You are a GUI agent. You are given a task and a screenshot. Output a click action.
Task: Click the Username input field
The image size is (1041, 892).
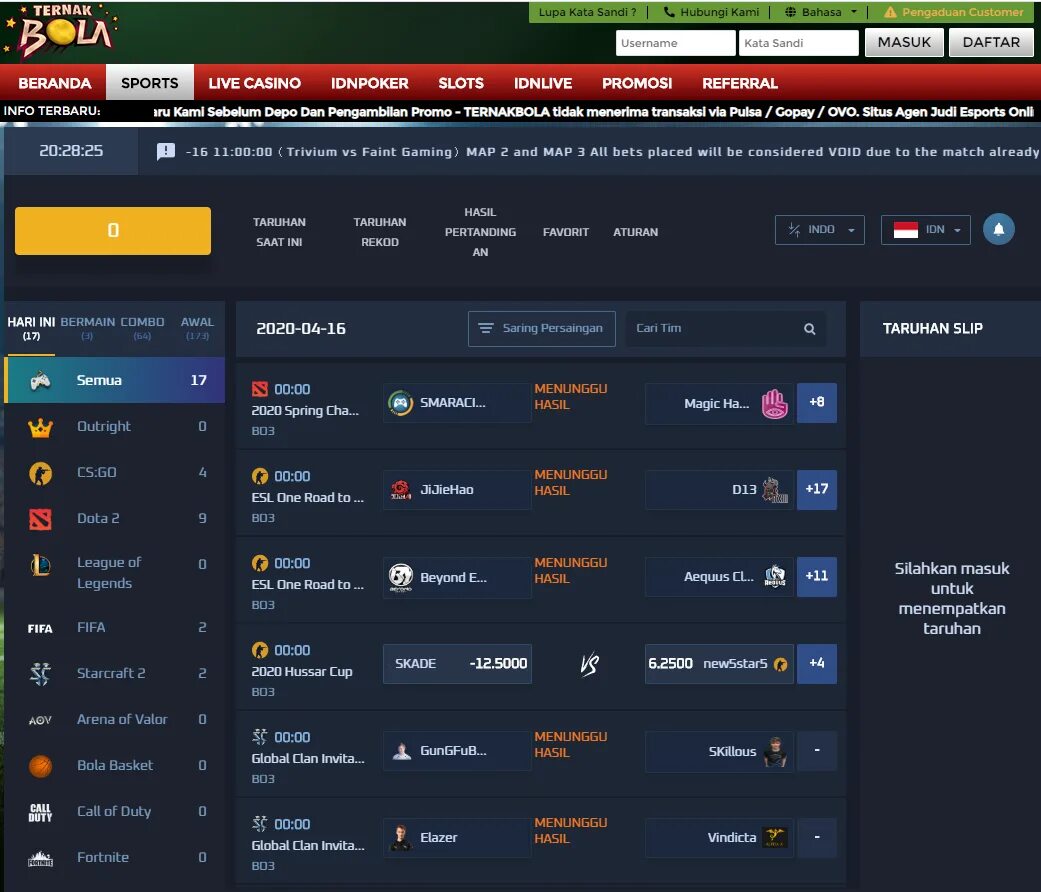tap(676, 43)
